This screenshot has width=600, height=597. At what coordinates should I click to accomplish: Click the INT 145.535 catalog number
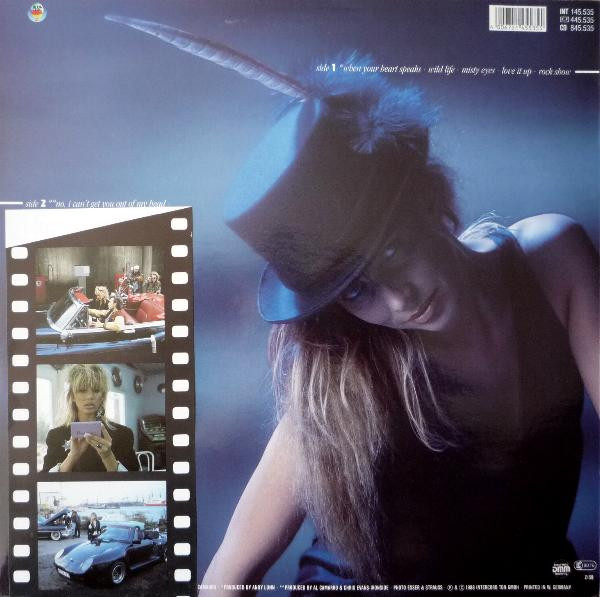(x=575, y=10)
